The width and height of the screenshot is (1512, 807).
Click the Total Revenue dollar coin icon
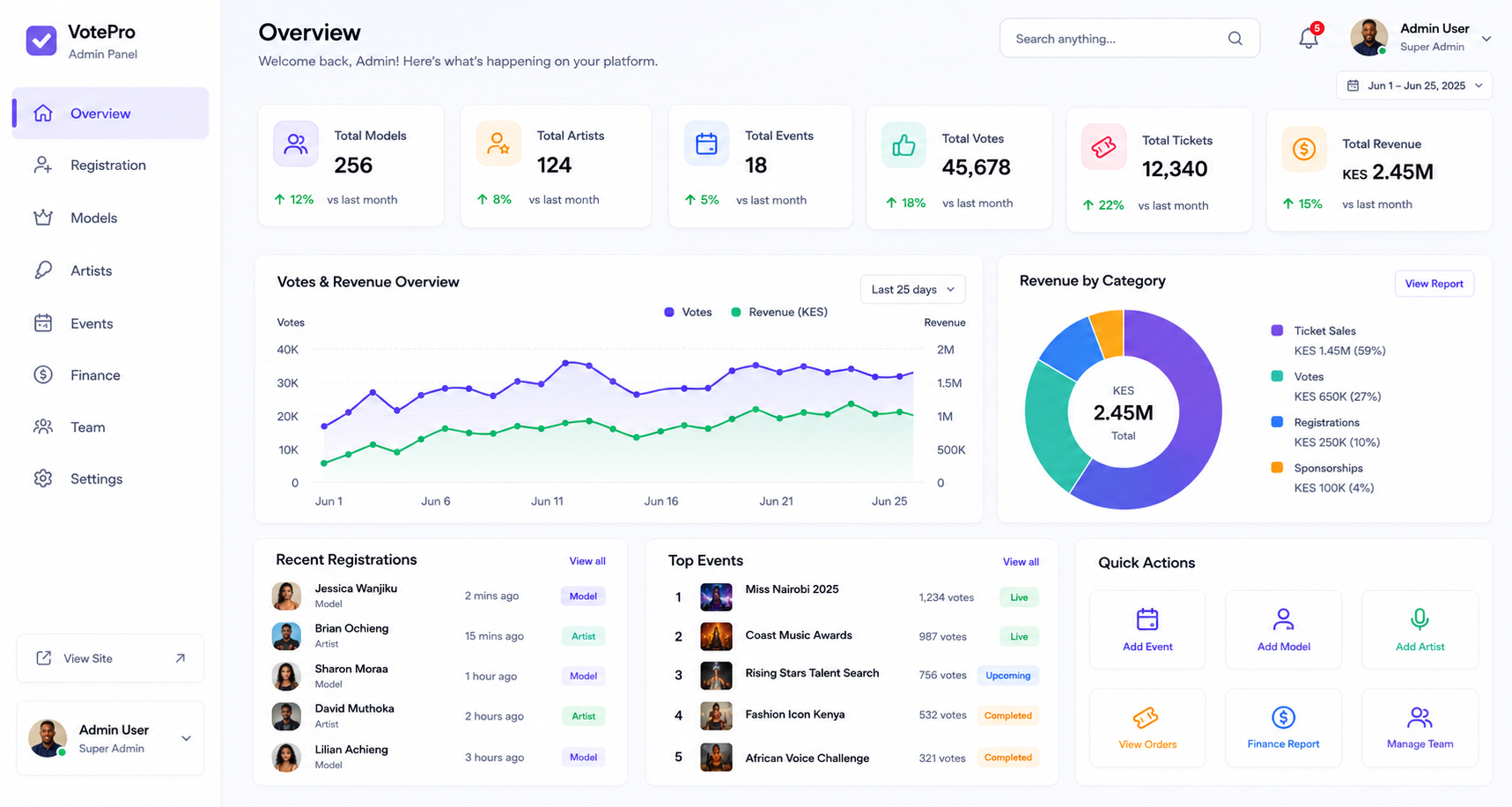tap(1303, 149)
